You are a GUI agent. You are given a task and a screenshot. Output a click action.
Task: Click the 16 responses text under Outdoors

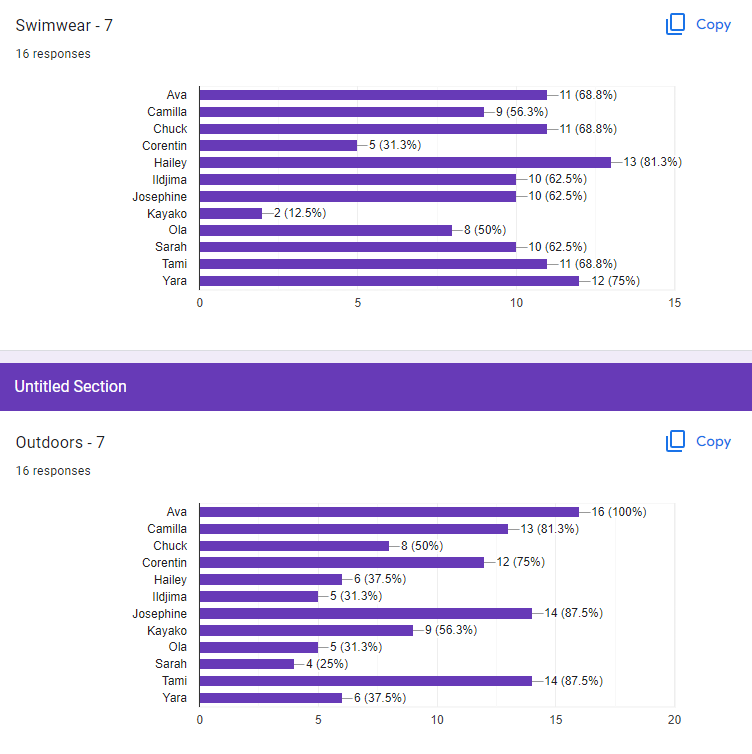pos(53,470)
